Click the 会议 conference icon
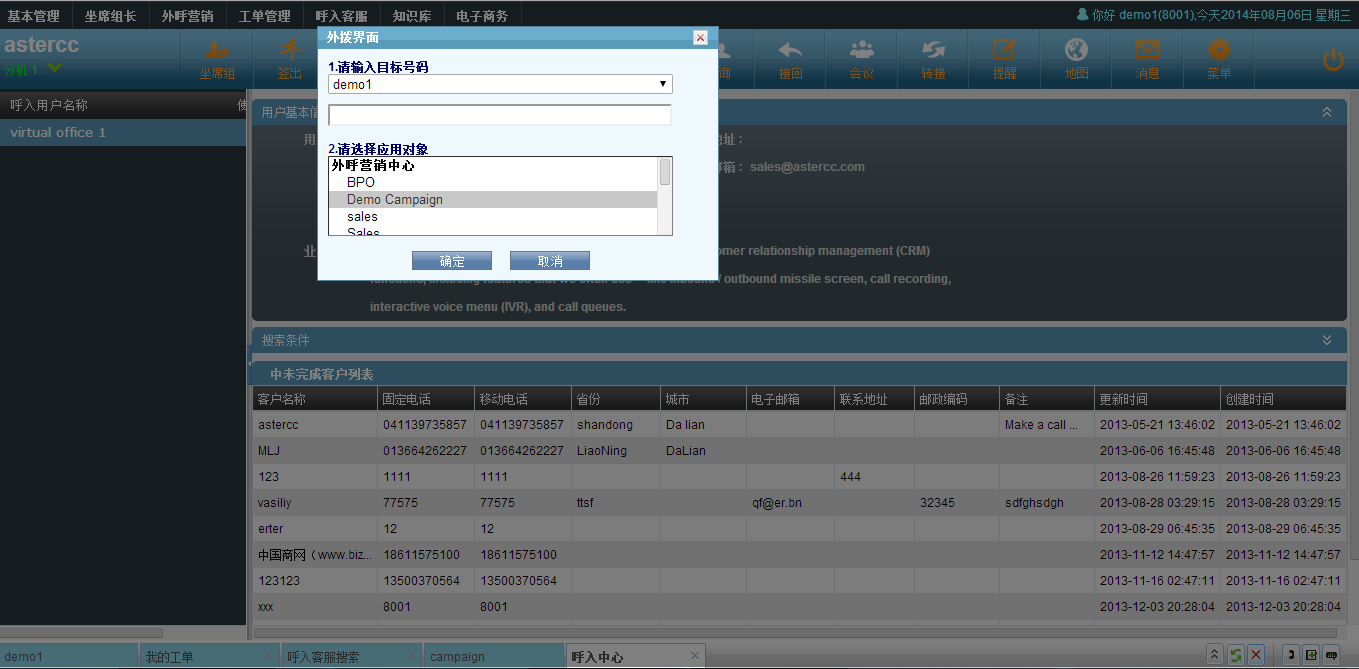1359x669 pixels. (x=861, y=59)
